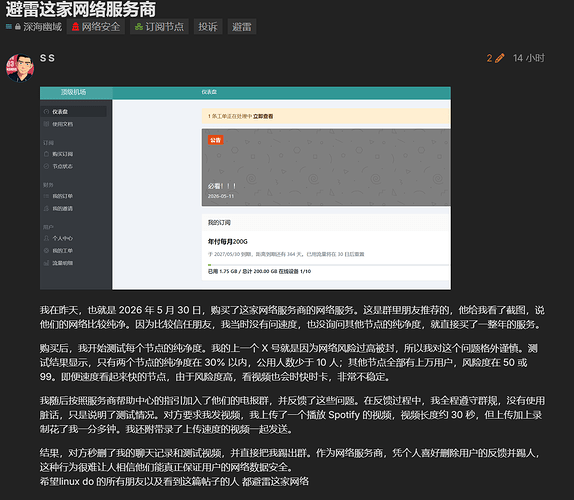This screenshot has height=500, width=574.
Task: Click the red icon on 网络安全 tag
Action: pos(75,27)
